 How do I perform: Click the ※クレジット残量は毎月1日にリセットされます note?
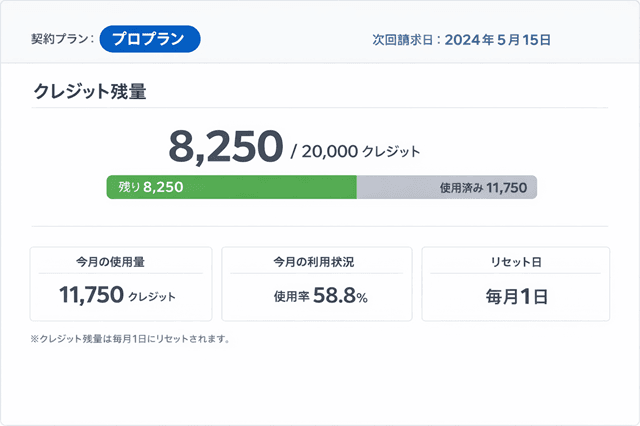click(130, 339)
